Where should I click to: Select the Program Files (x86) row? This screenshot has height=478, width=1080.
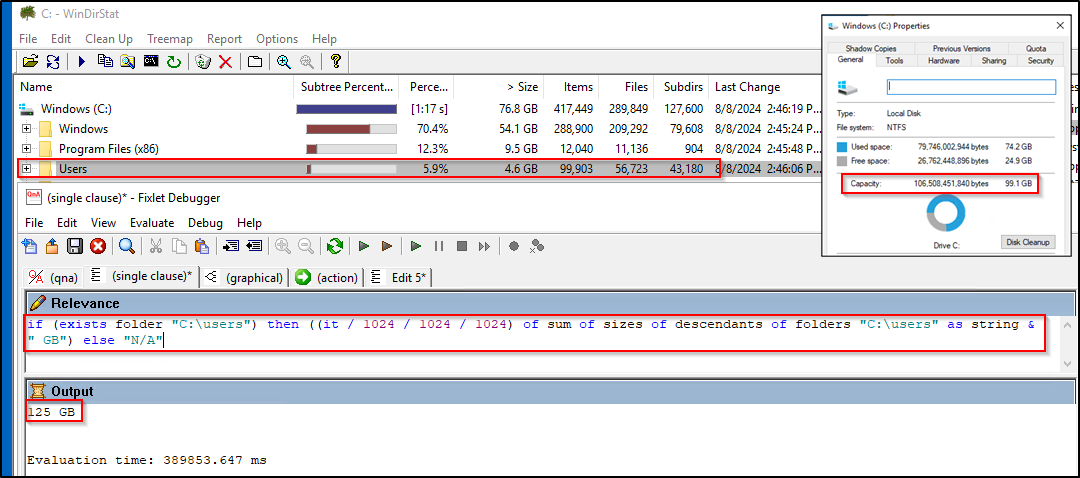tap(418, 149)
